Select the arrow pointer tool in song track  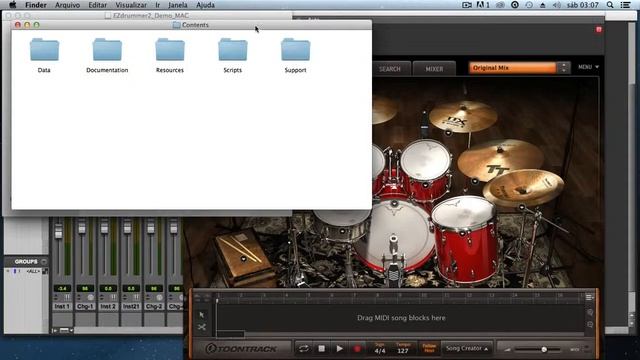(x=202, y=315)
